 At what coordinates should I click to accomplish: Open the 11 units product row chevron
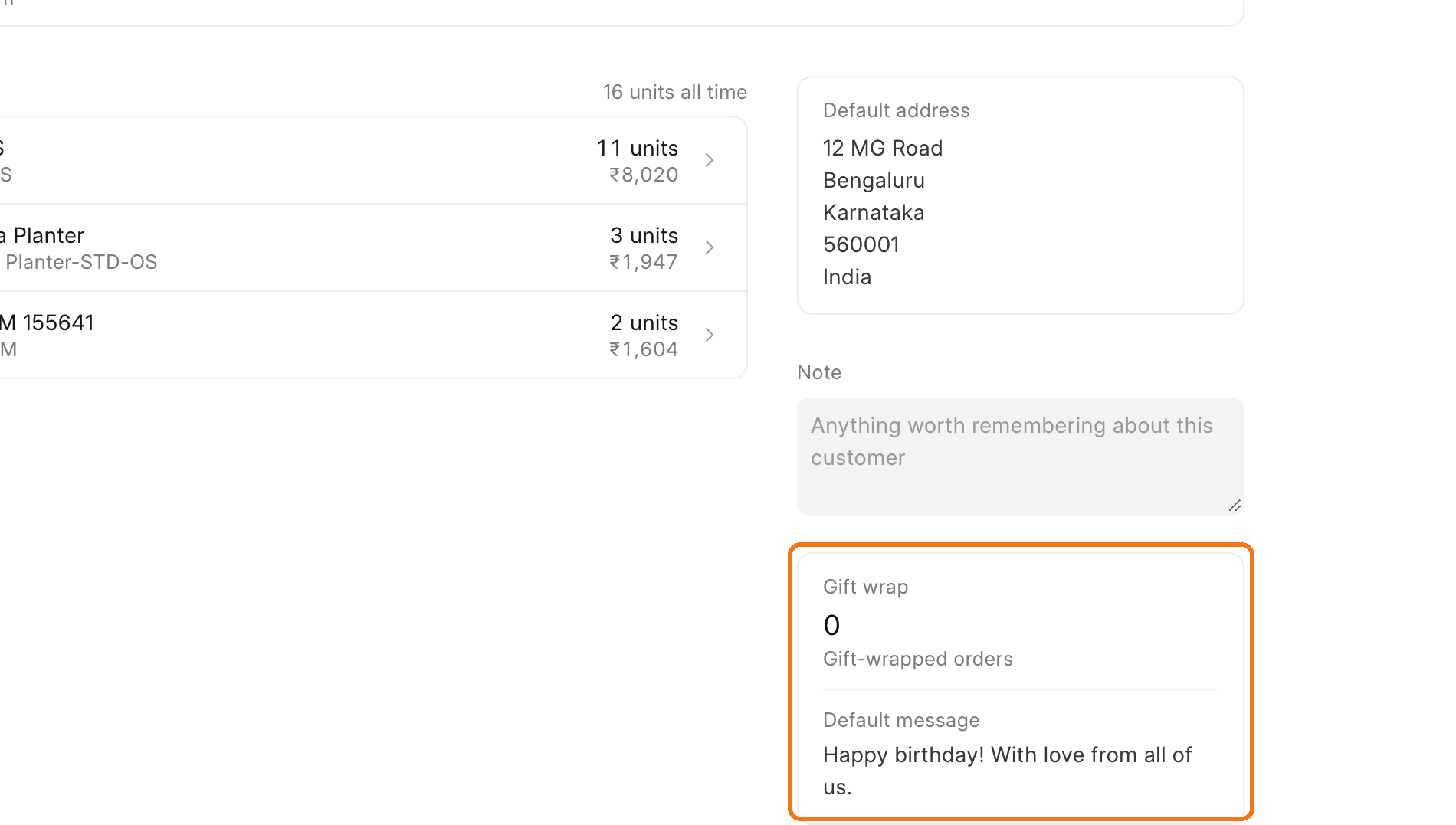[710, 160]
